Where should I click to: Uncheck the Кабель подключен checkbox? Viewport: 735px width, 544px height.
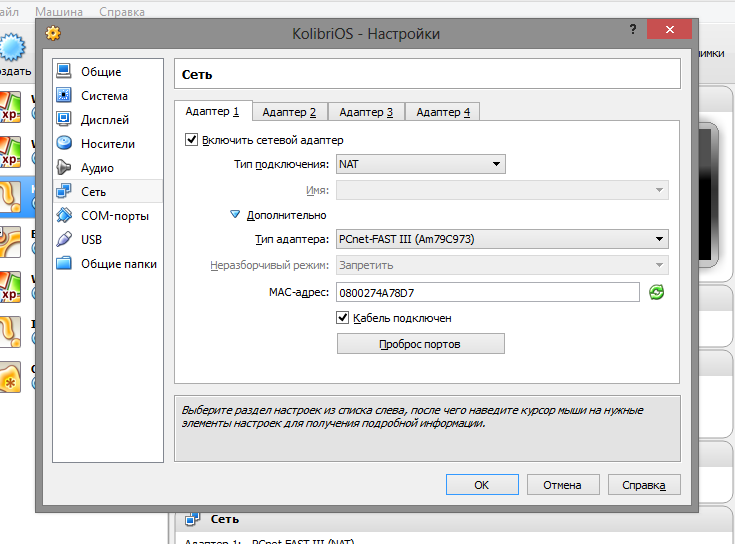click(x=343, y=318)
